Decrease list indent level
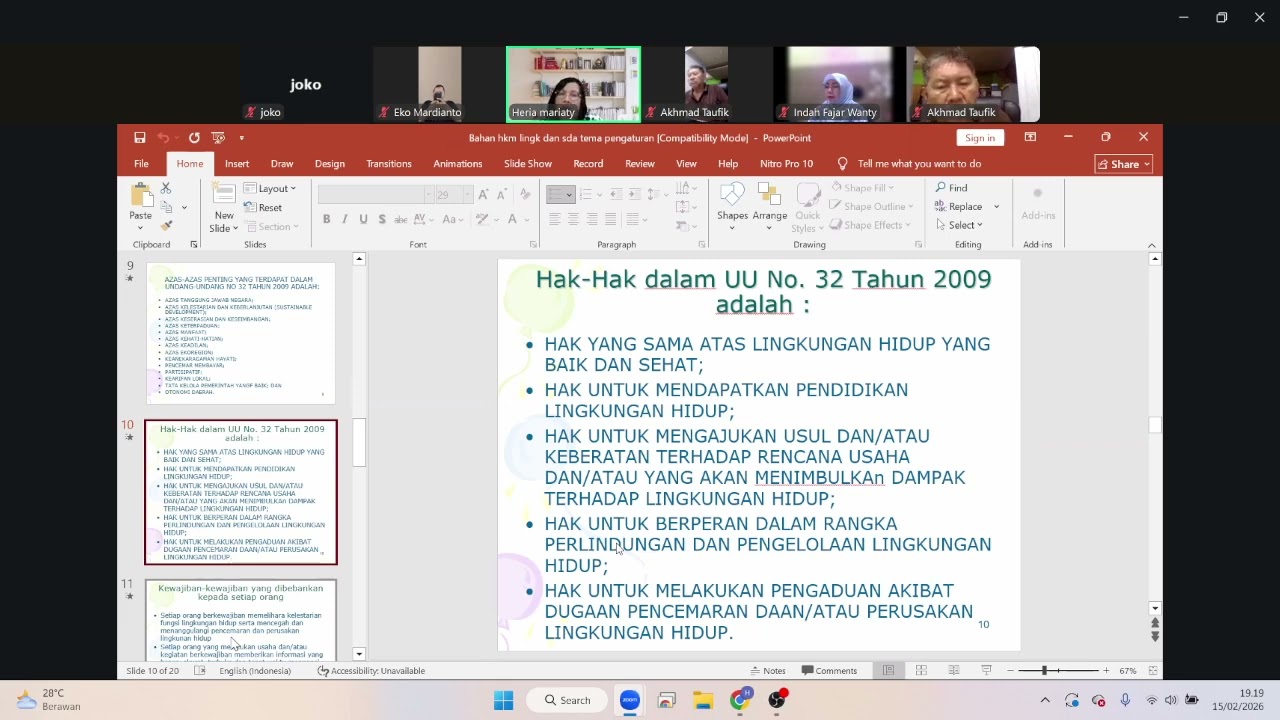The width and height of the screenshot is (1280, 720). click(616, 194)
